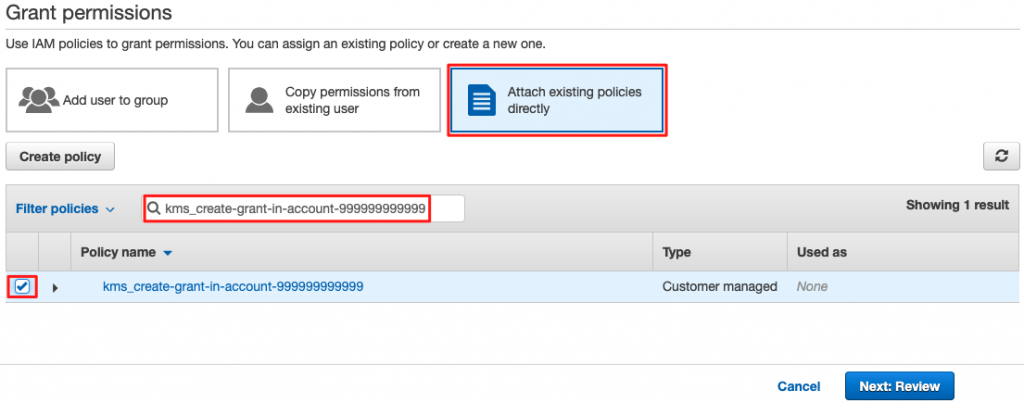Screen dimensions: 1024x403
Task: Expand the kms_create-grant policy row arrow
Action: pyautogui.click(x=55, y=288)
